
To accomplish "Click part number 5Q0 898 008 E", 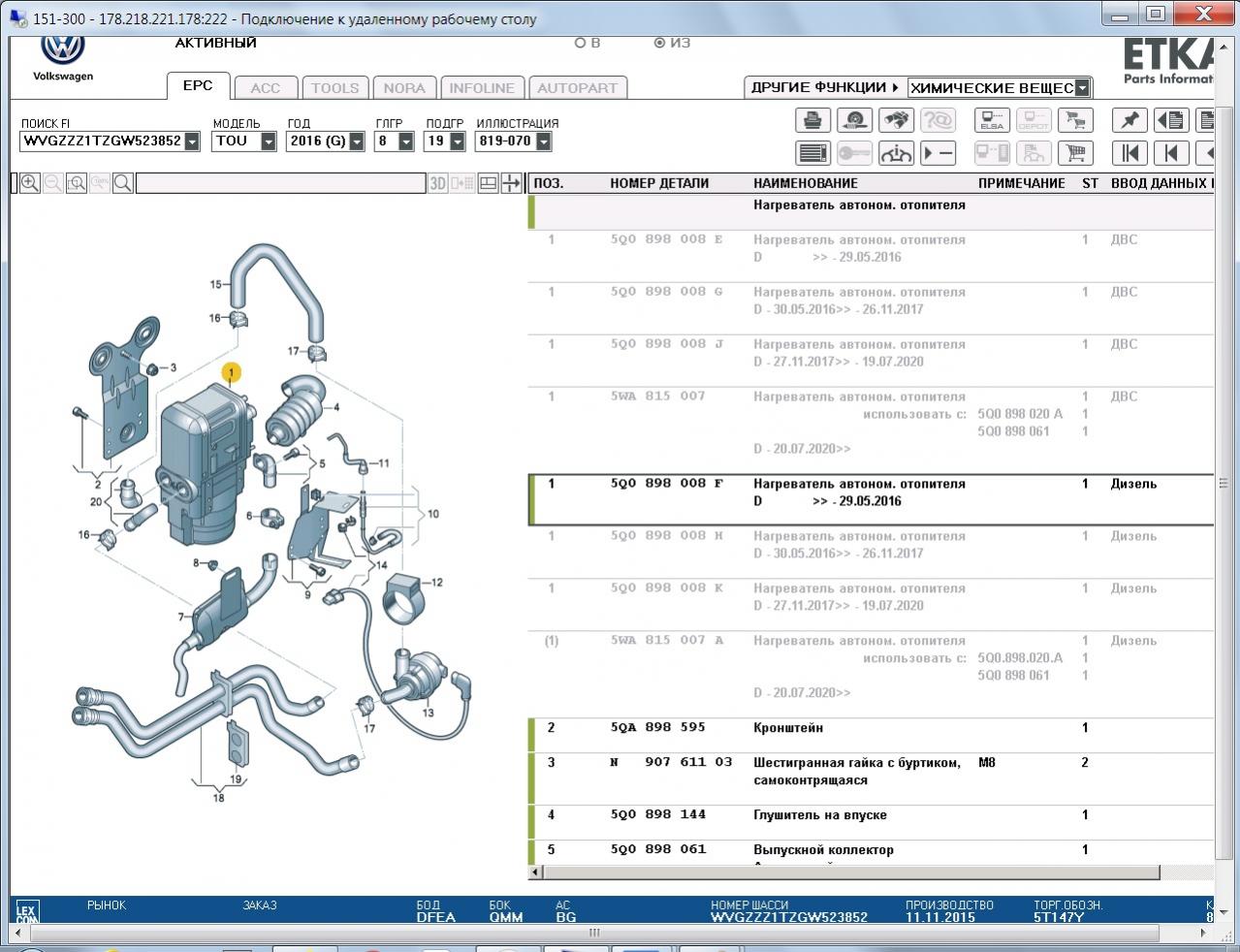I will pos(667,239).
